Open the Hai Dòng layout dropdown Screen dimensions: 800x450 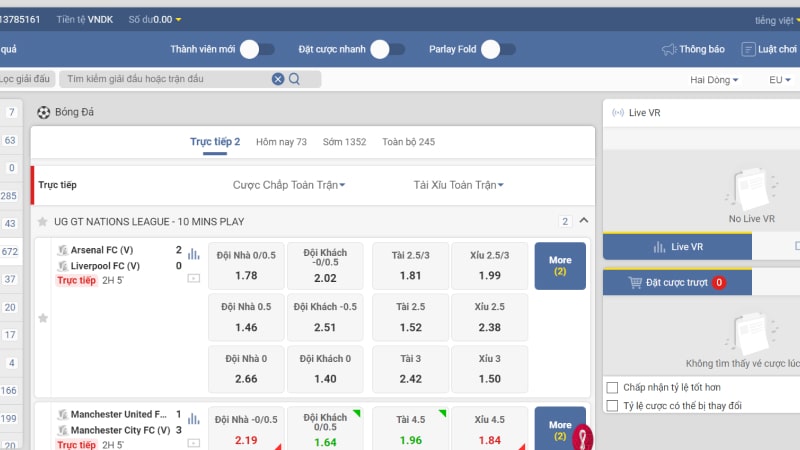(x=714, y=80)
